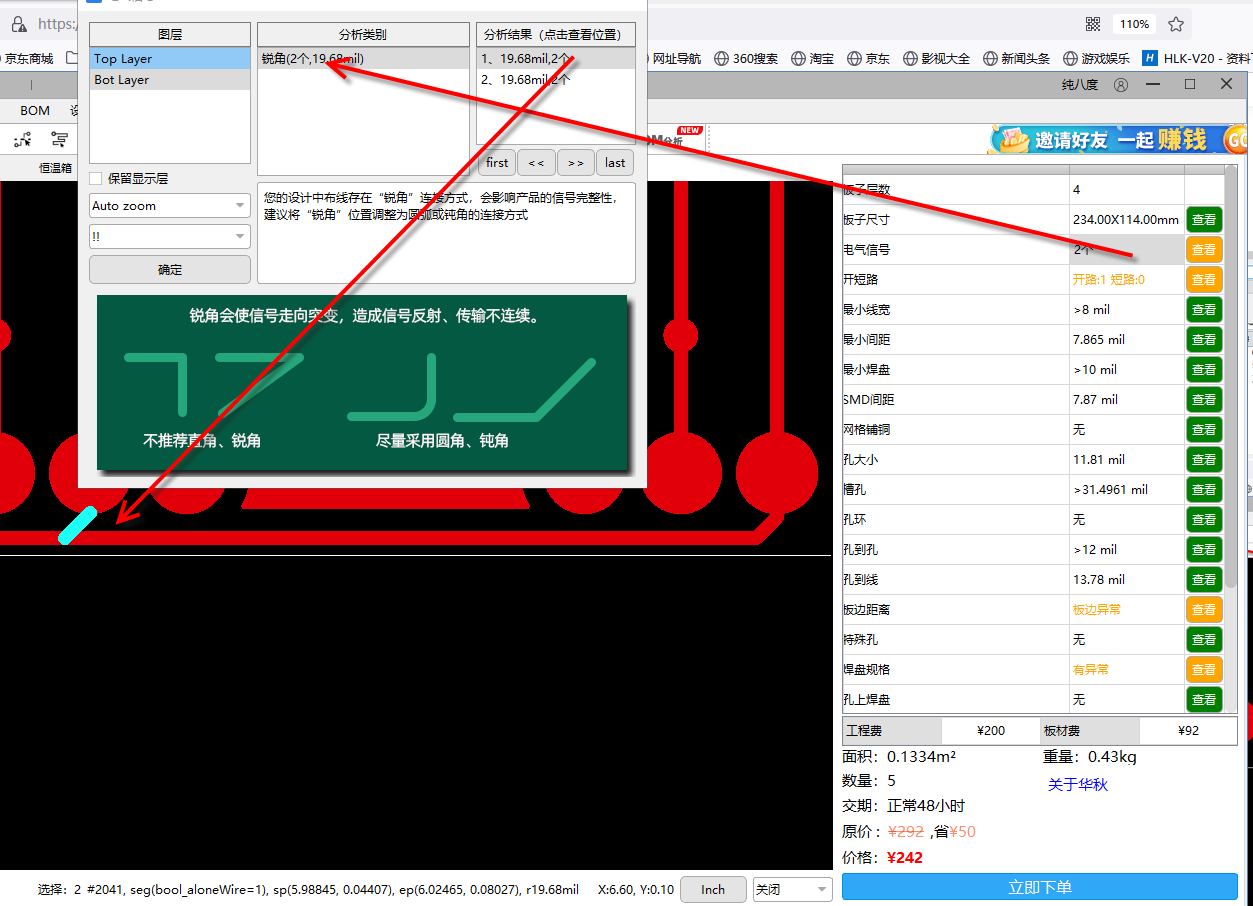1253x906 pixels.
Task: Open the 淘宝 bookmark
Action: pos(812,59)
